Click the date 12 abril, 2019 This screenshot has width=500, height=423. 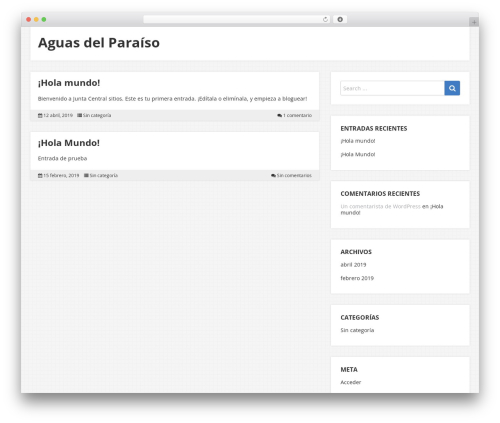pos(58,115)
